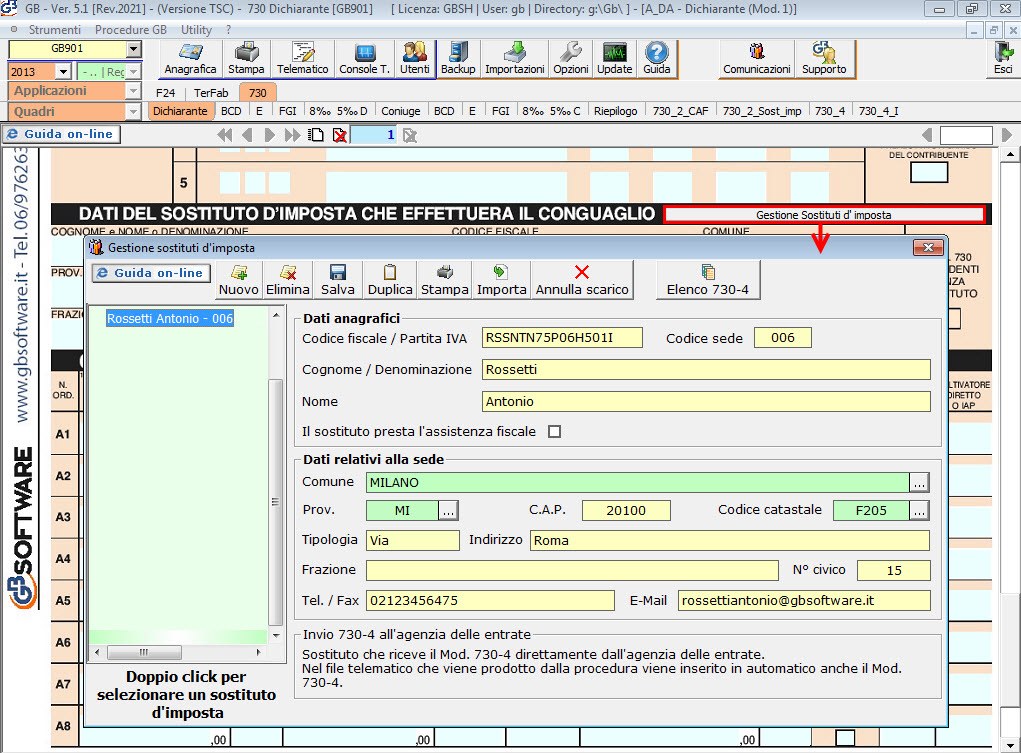Open the Comune lookup ellipsis button
This screenshot has height=753, width=1021.
tap(919, 483)
